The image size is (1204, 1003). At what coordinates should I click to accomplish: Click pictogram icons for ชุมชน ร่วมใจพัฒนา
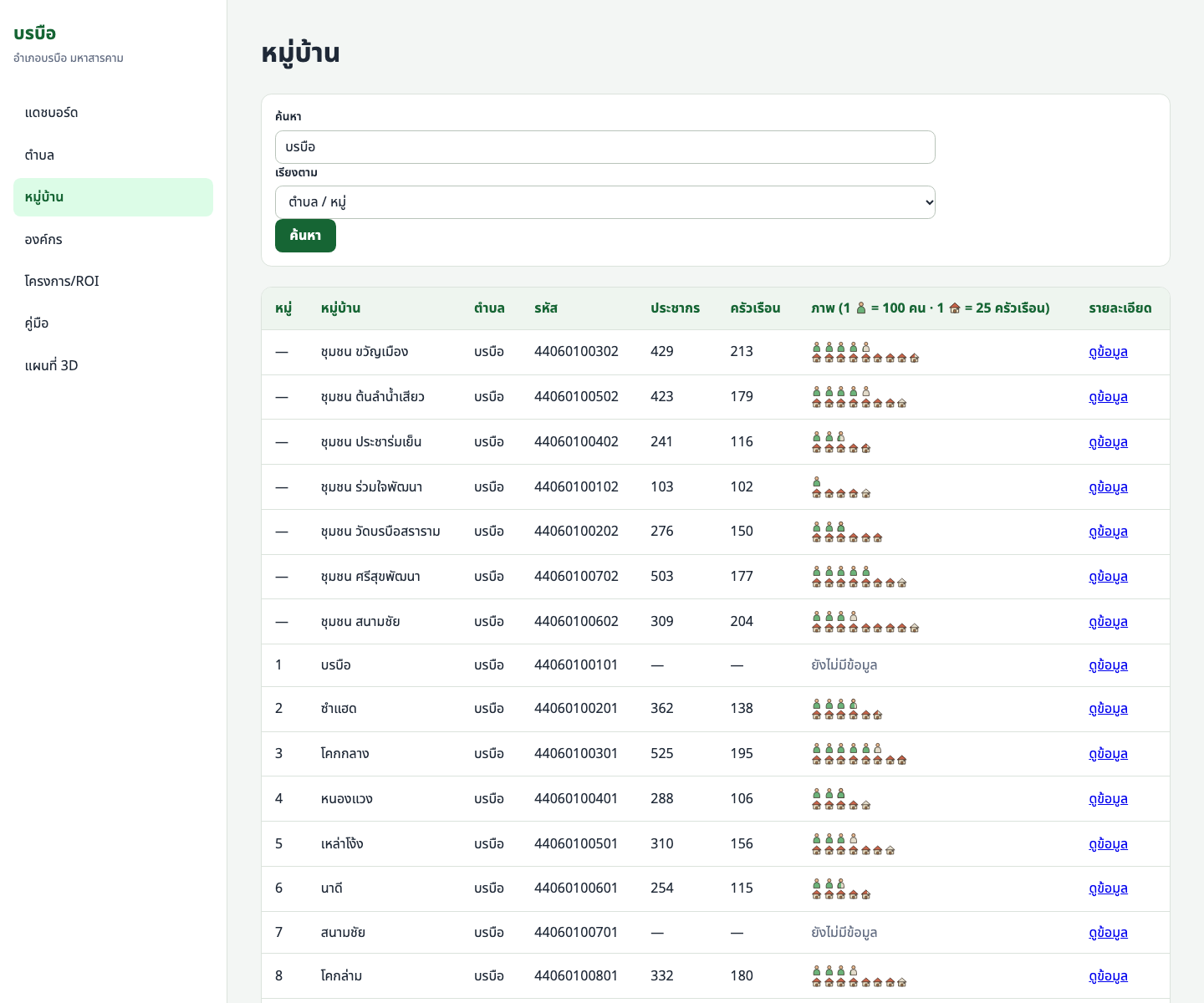[x=841, y=487]
